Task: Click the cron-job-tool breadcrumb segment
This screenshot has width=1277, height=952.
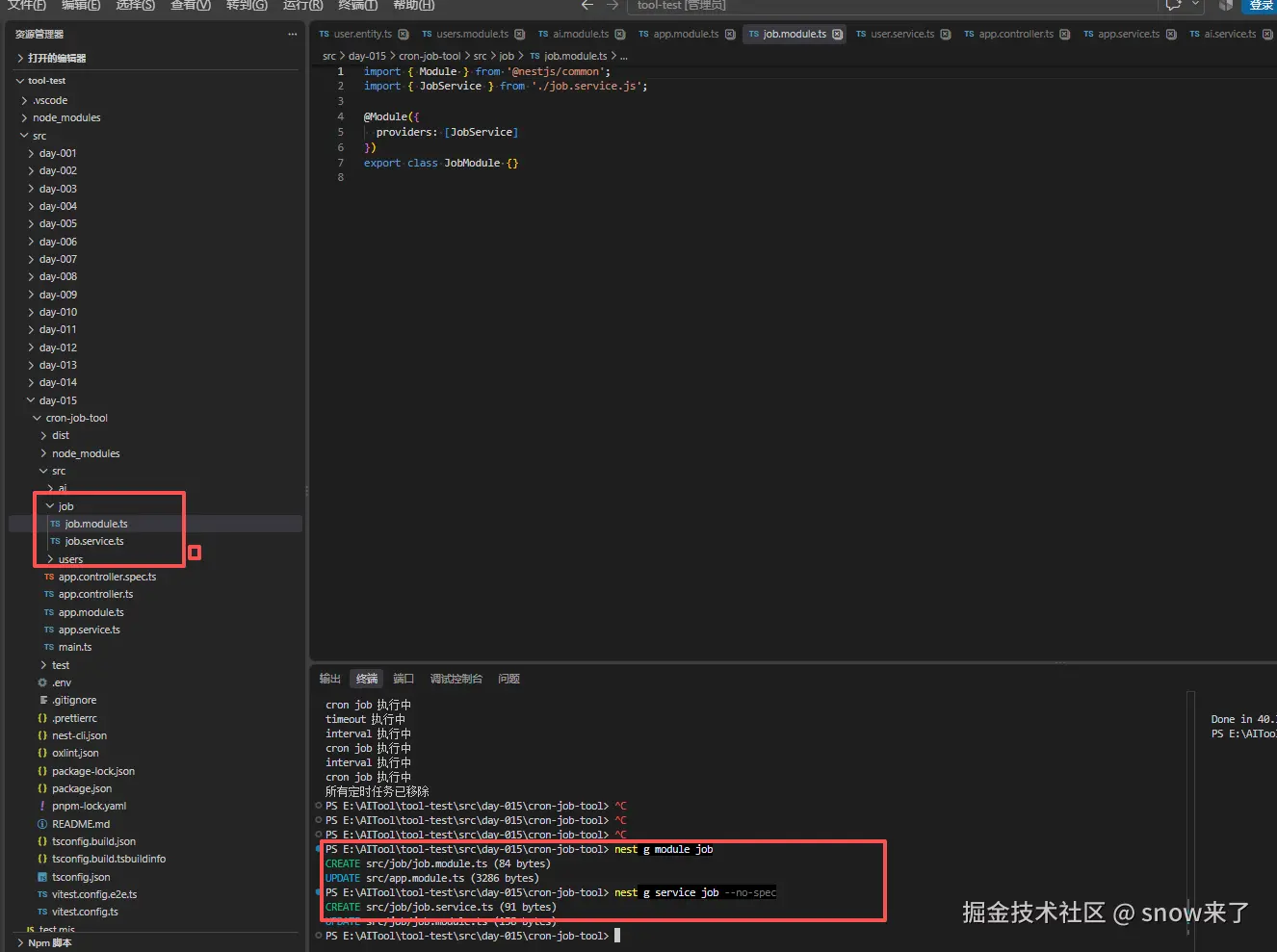Action: pyautogui.click(x=430, y=57)
